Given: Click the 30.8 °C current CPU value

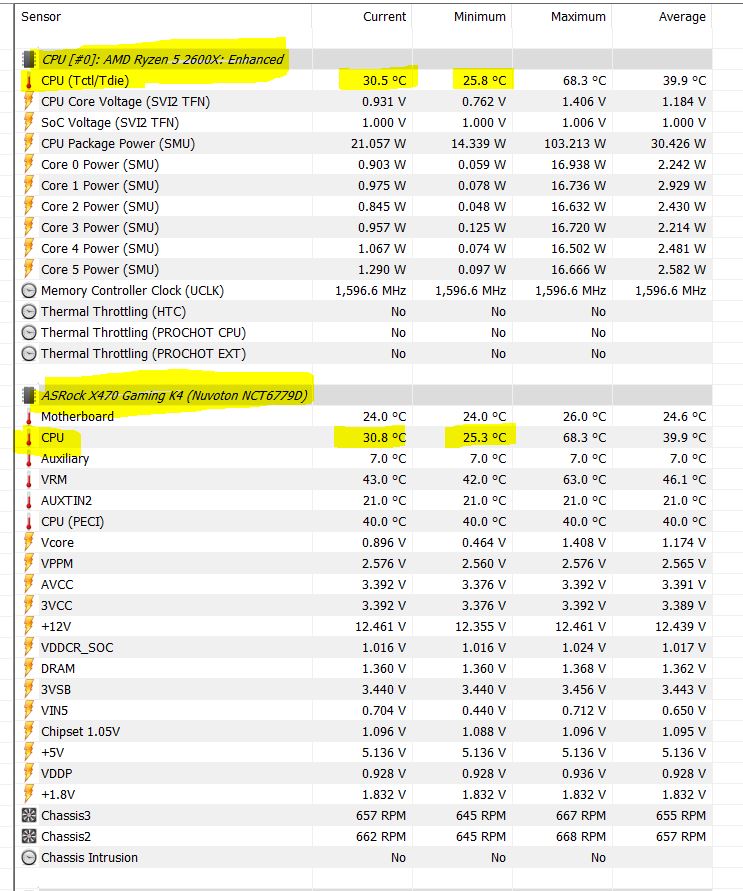Looking at the screenshot, I should click(x=385, y=438).
